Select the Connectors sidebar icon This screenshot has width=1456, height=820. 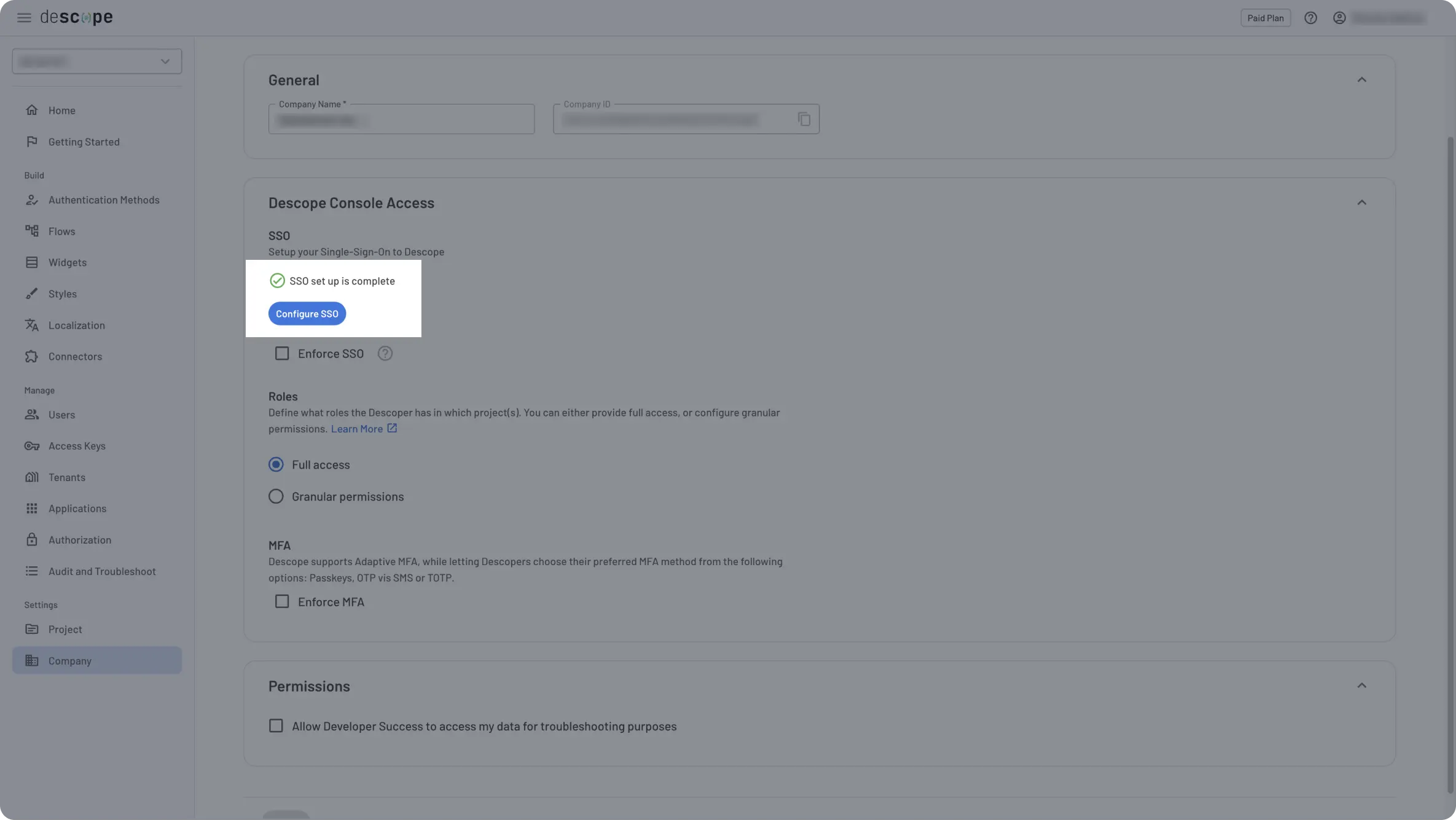pos(33,356)
